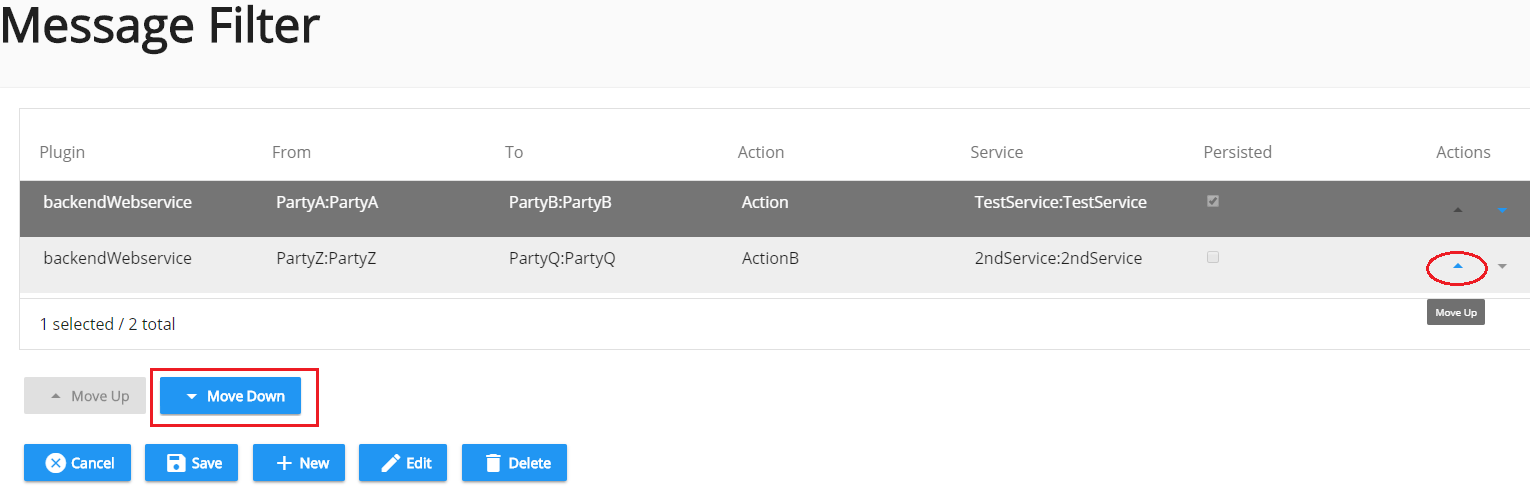Sort by the From column header

[291, 152]
